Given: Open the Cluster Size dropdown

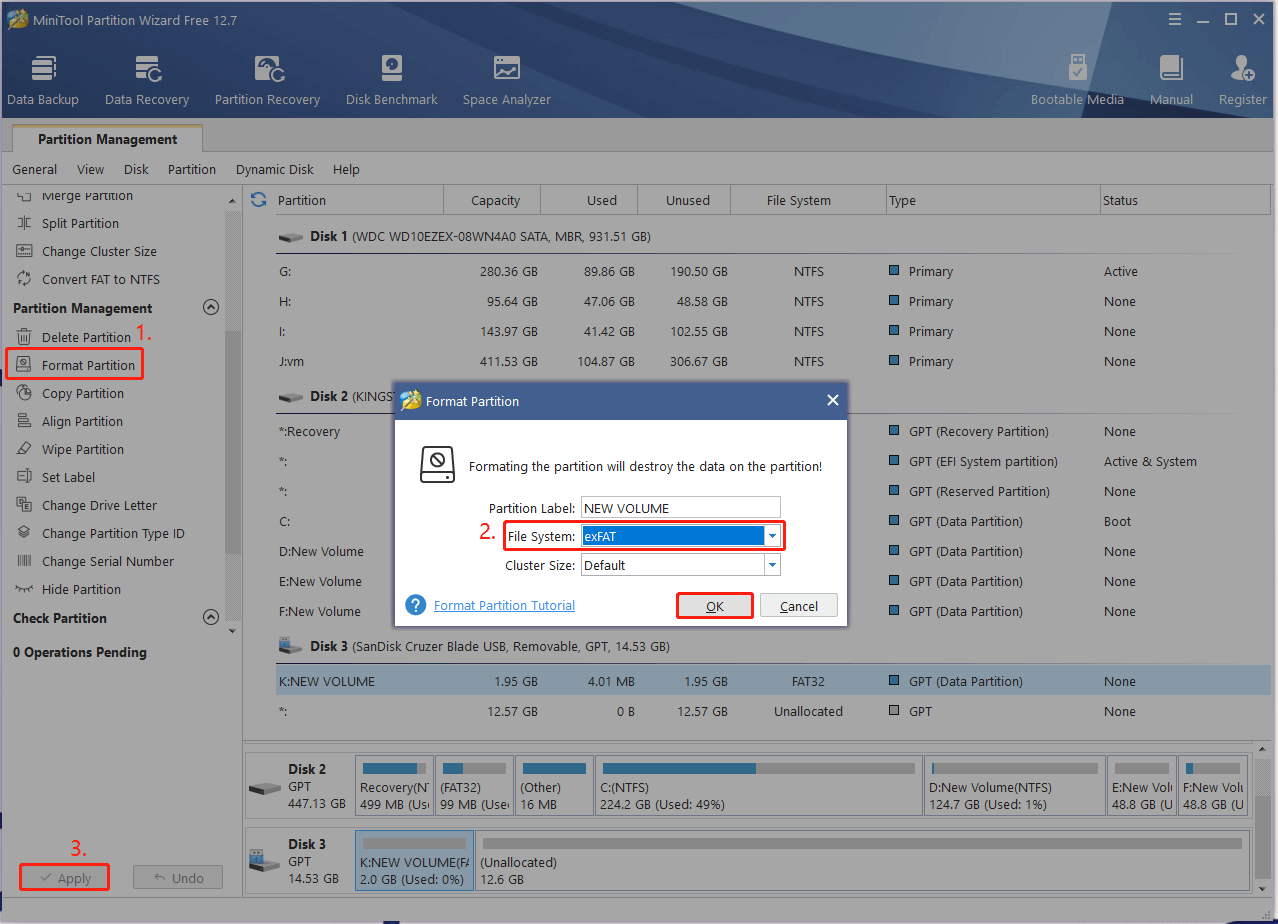Looking at the screenshot, I should coord(771,565).
